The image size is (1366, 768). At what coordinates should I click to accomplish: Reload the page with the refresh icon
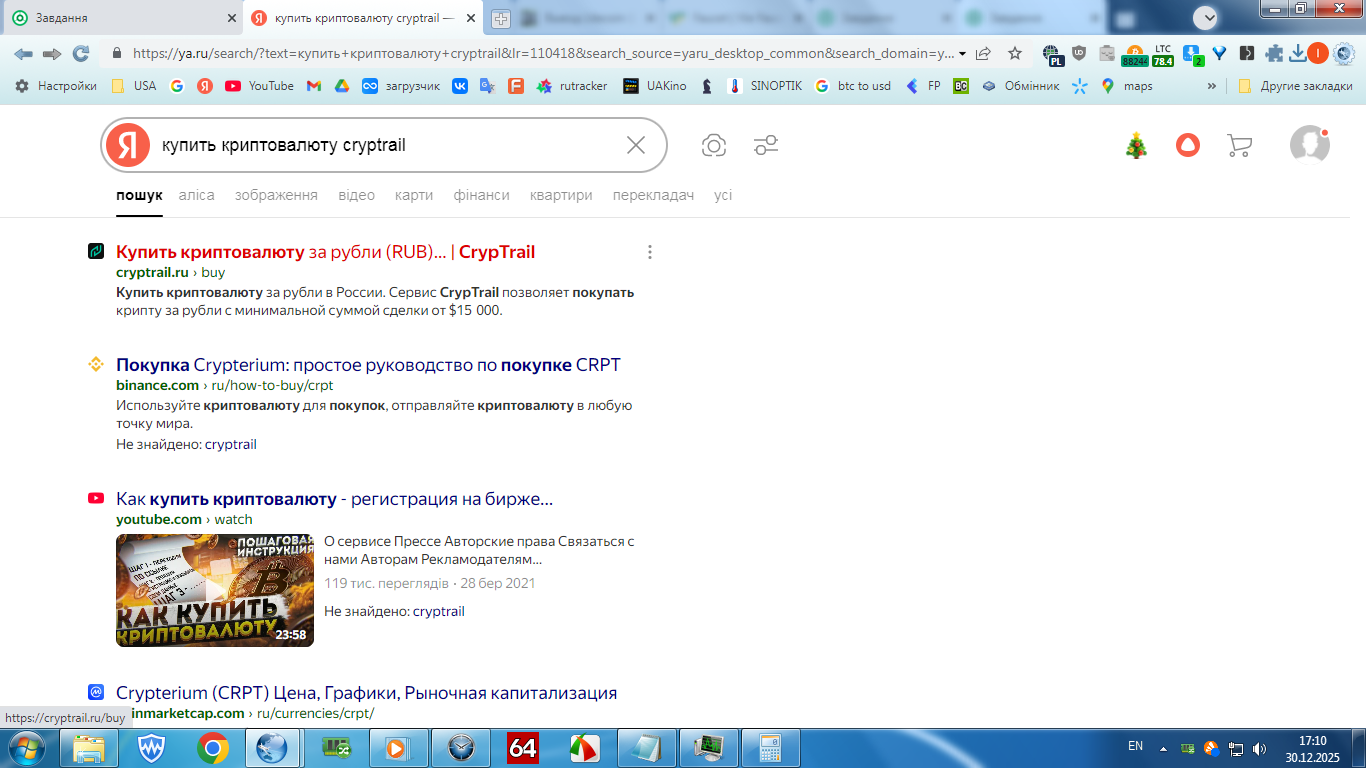81,54
